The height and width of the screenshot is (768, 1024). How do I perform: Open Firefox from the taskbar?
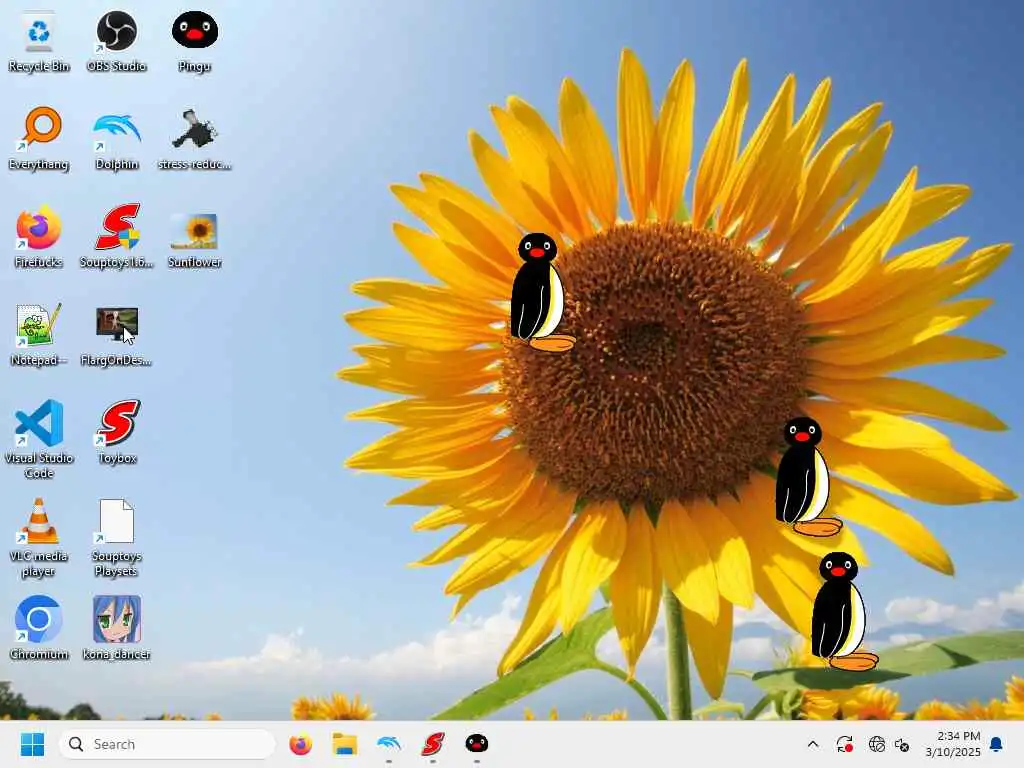pos(300,744)
